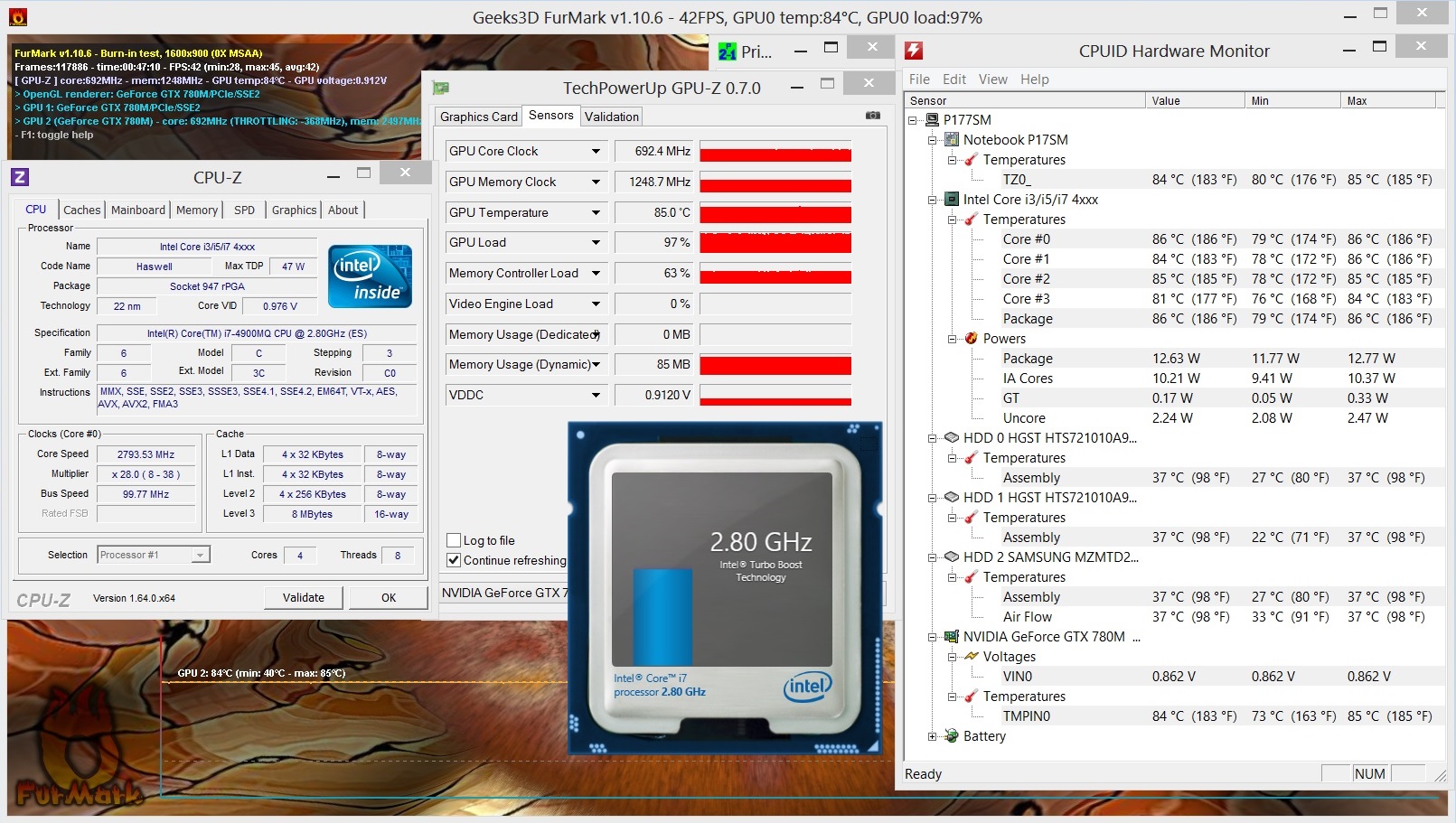Select the TMPIN0 row in HWMonitor
Viewport: 1456px width, 823px height.
1173,715
